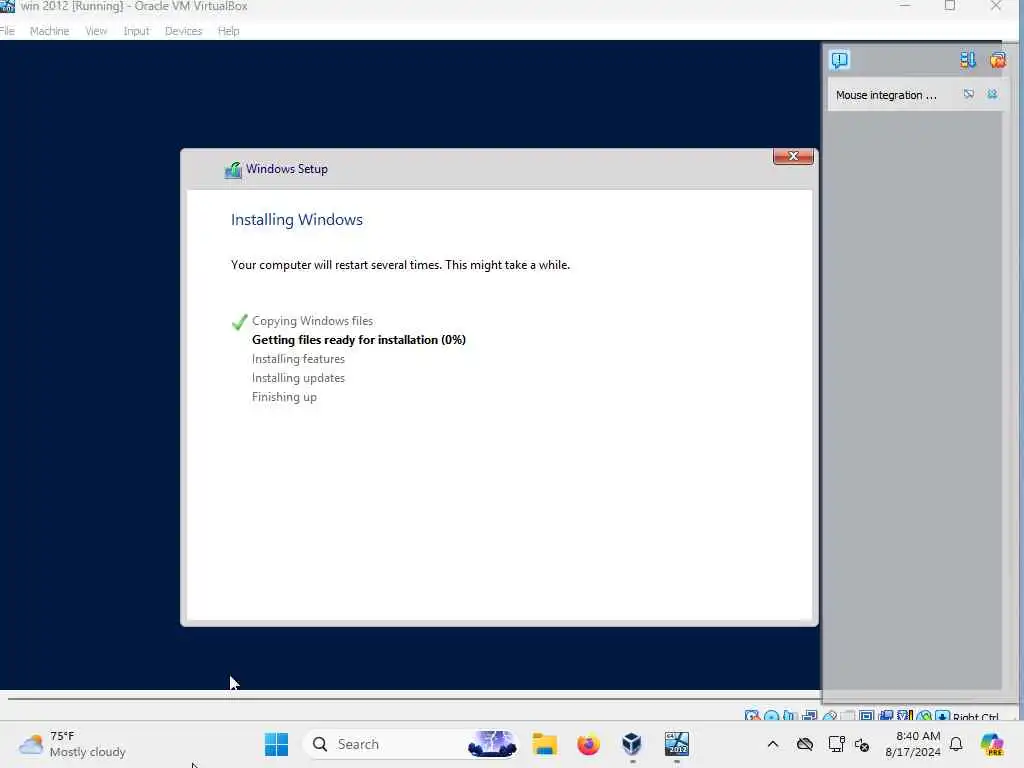This screenshot has width=1024, height=768.
Task: Show hidden system tray icons chevron
Action: coord(773,744)
